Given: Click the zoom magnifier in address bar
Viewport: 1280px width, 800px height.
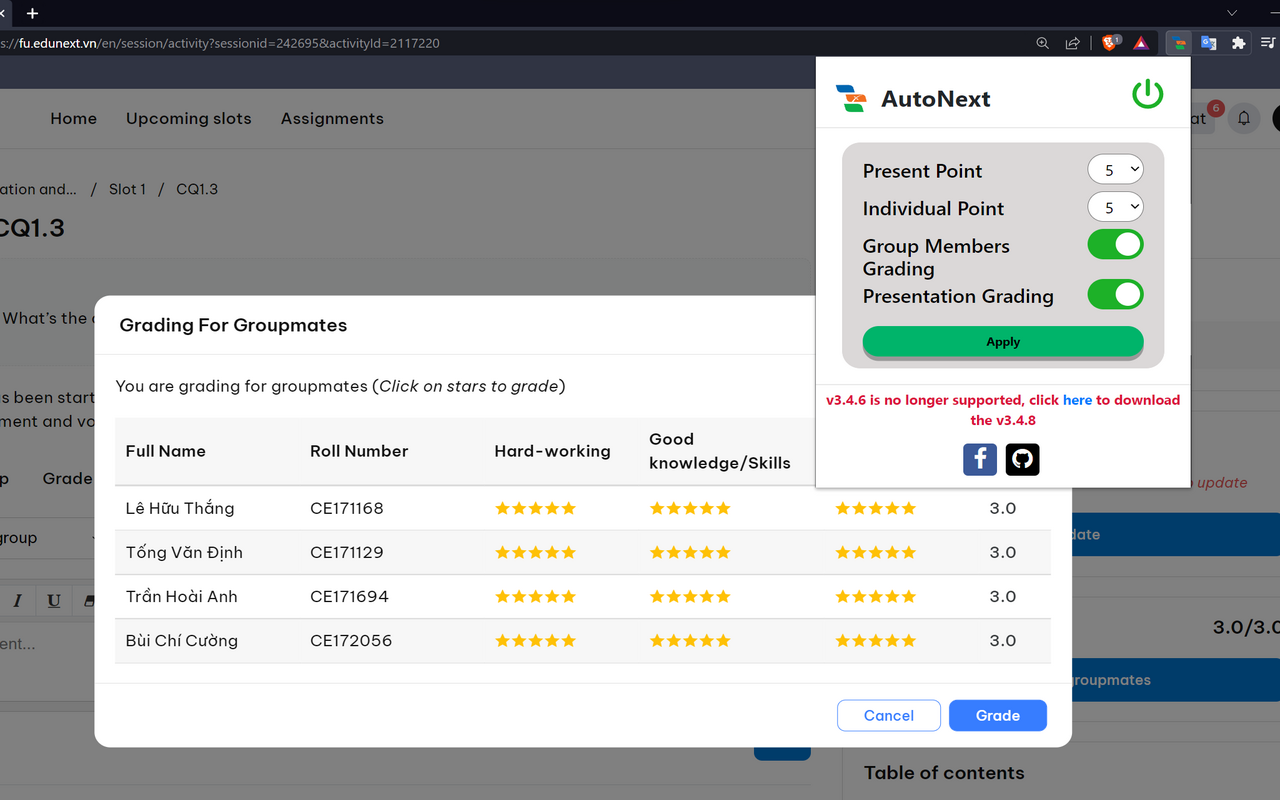Looking at the screenshot, I should (1042, 43).
